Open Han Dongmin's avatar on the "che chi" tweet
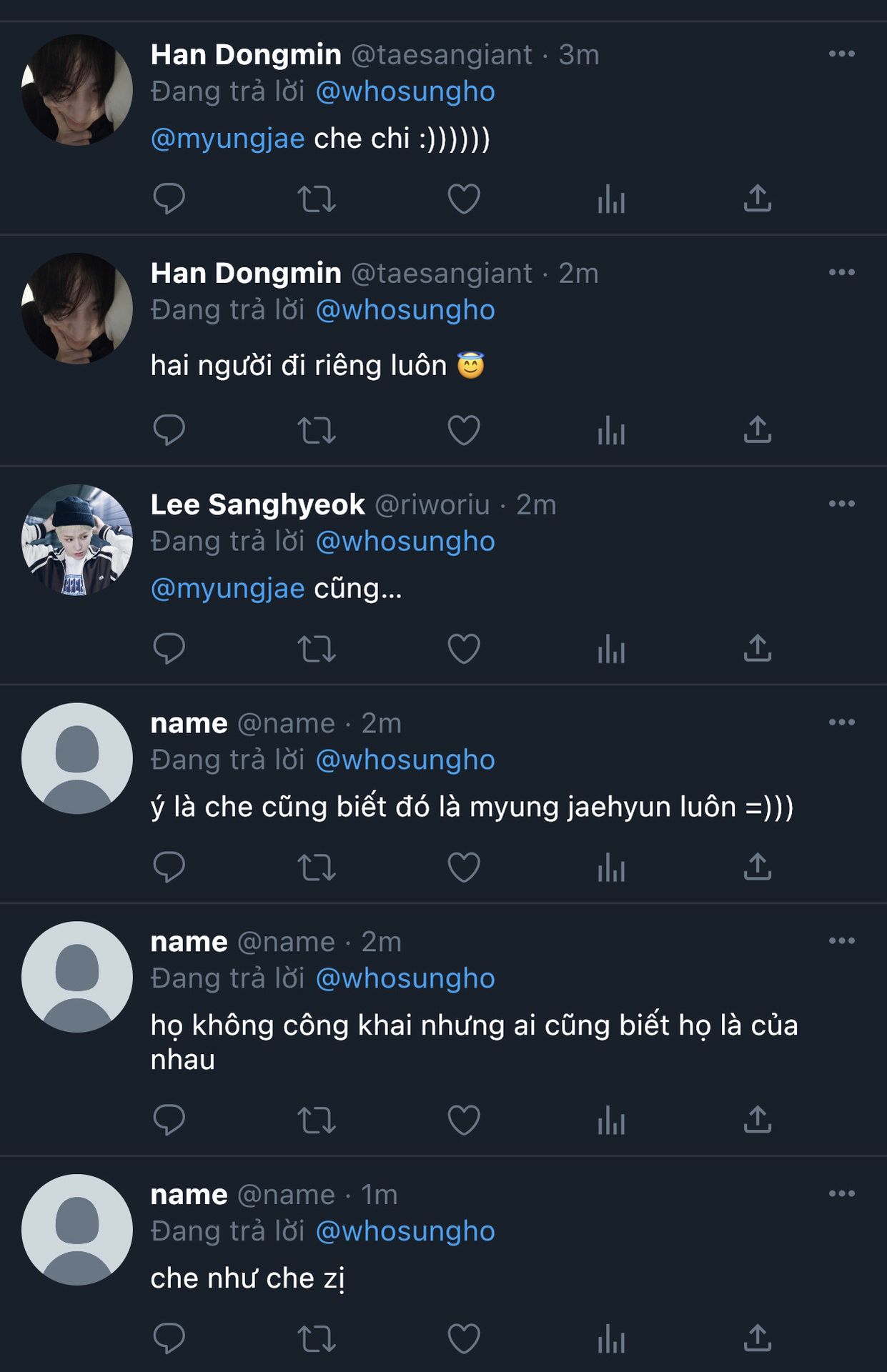 77,90
